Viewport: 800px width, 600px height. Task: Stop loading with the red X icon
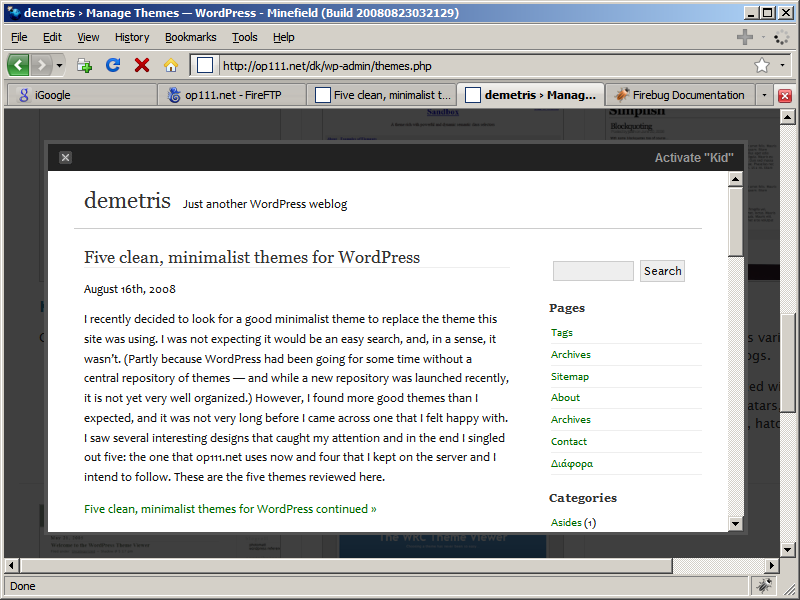pos(142,65)
